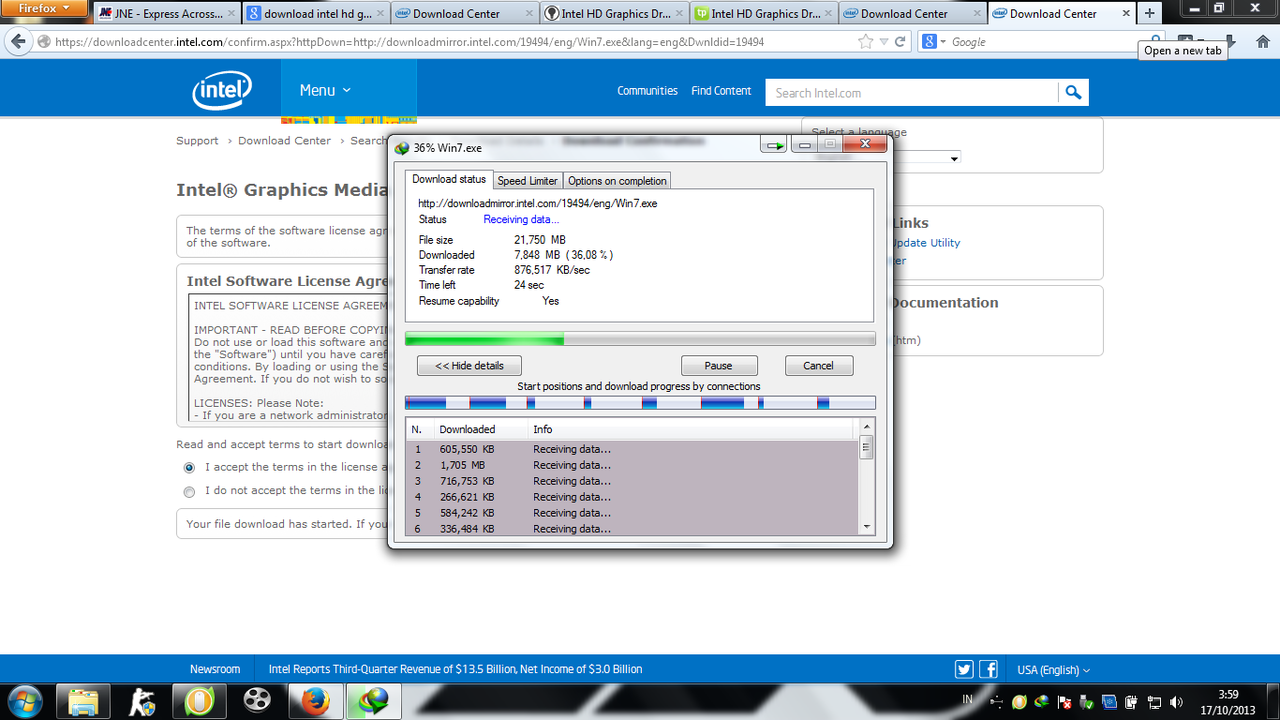Open a new tab with the plus button
1280x720 pixels.
click(x=1149, y=13)
